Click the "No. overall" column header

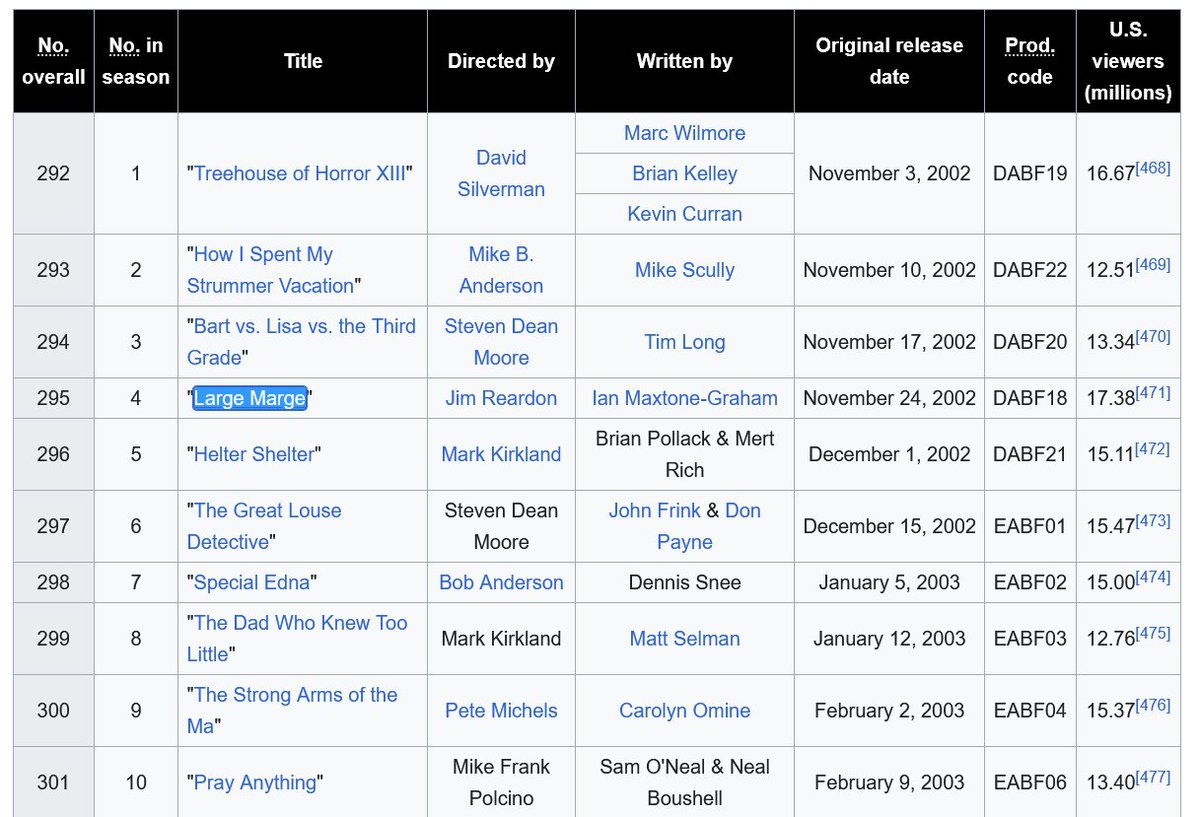pyautogui.click(x=54, y=61)
